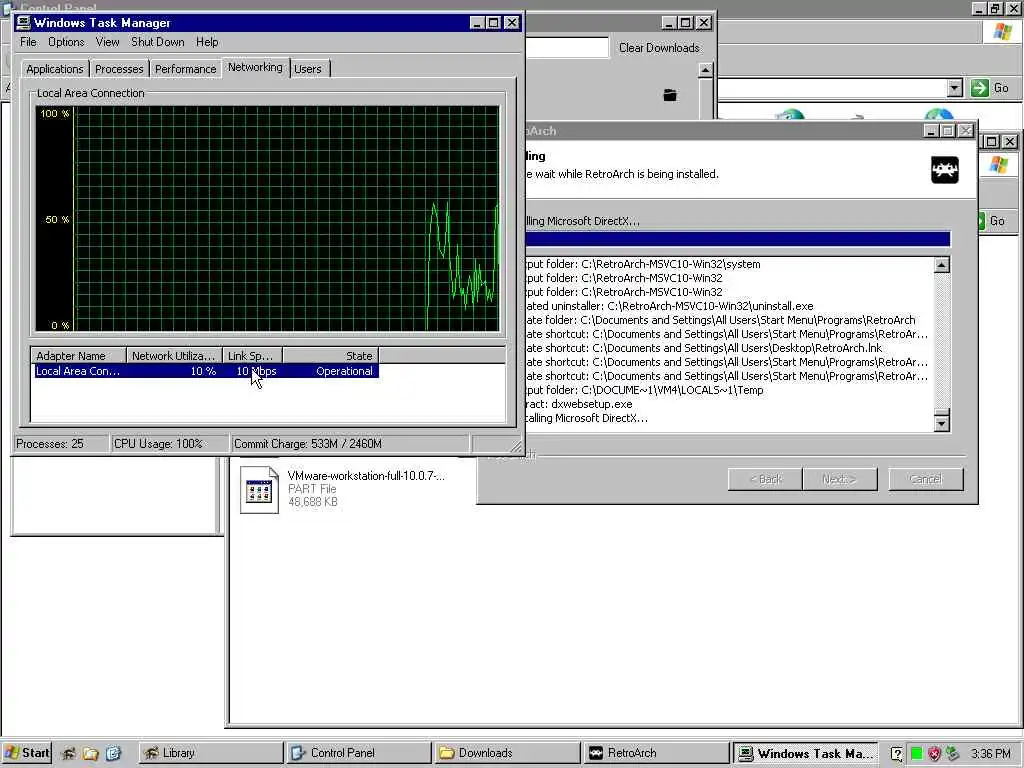
Task: Select the Local Area Con... adapter row
Action: pyautogui.click(x=206, y=371)
